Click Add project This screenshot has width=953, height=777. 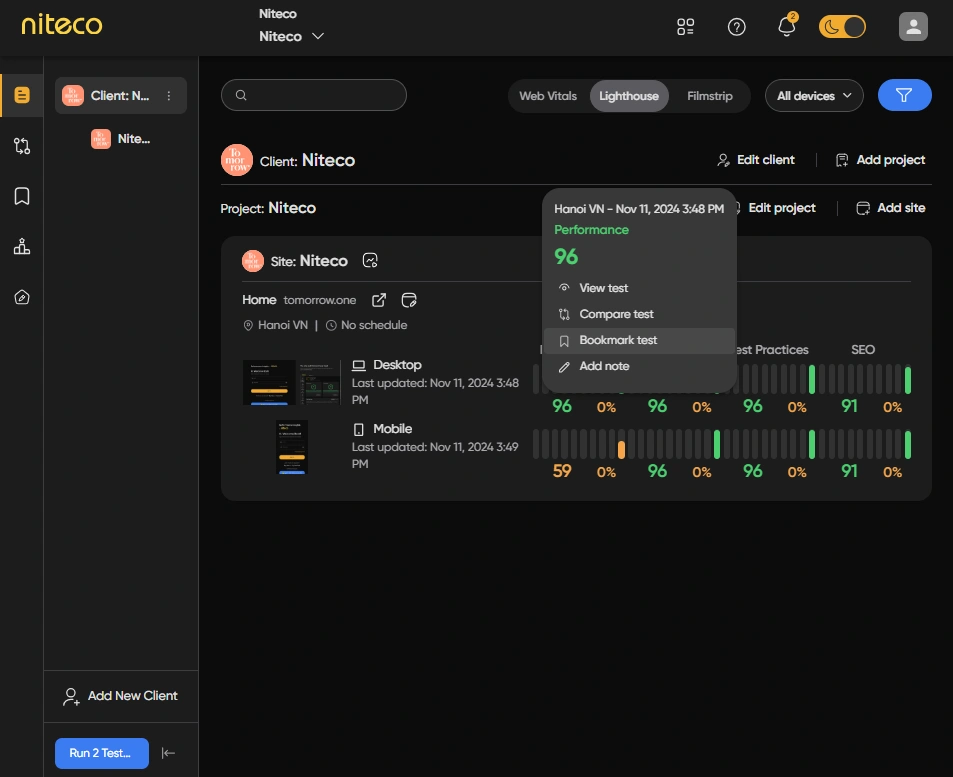pyautogui.click(x=880, y=160)
